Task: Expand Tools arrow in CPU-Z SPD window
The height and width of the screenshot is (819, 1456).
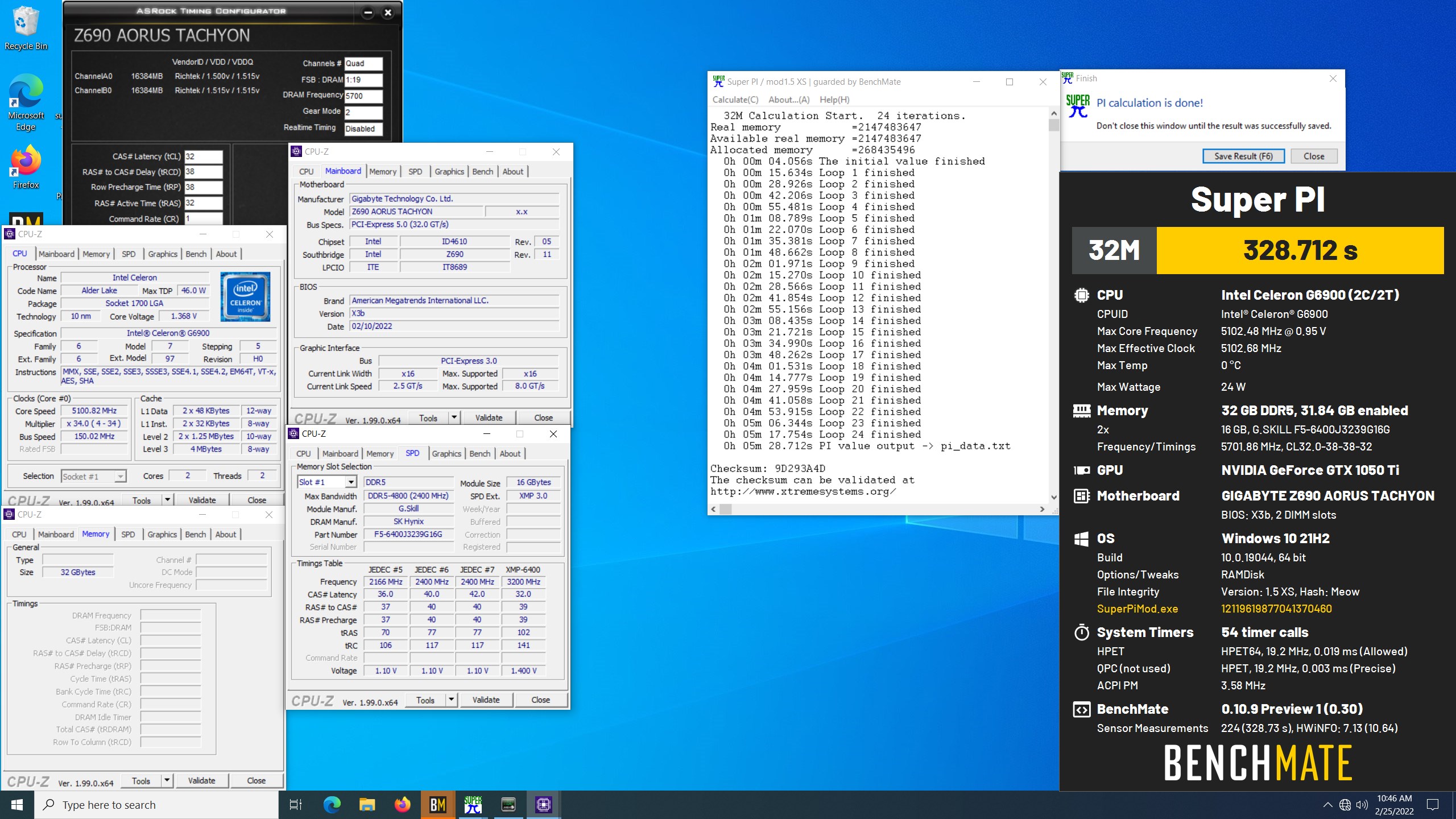Action: coord(451,700)
